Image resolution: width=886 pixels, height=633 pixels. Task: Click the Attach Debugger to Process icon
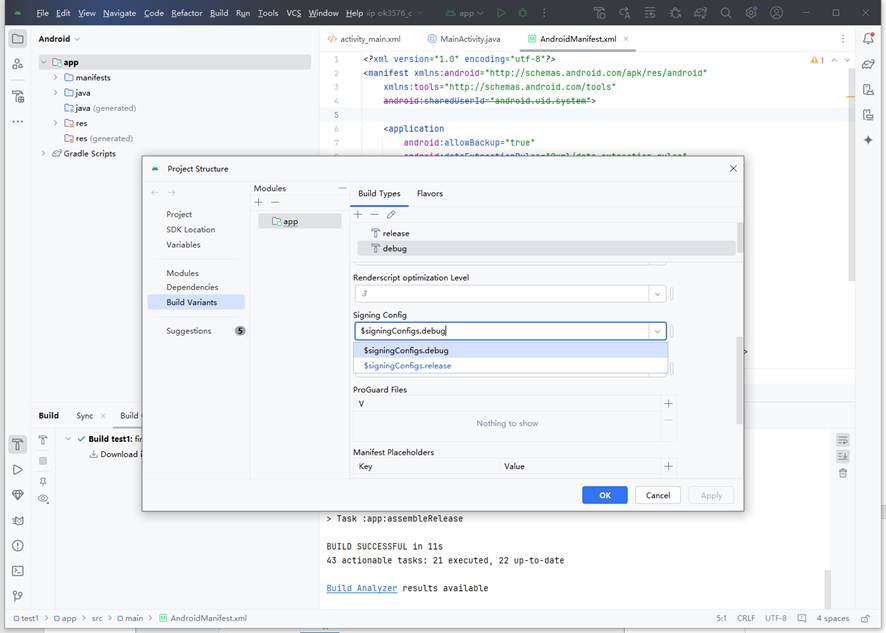[x=675, y=13]
